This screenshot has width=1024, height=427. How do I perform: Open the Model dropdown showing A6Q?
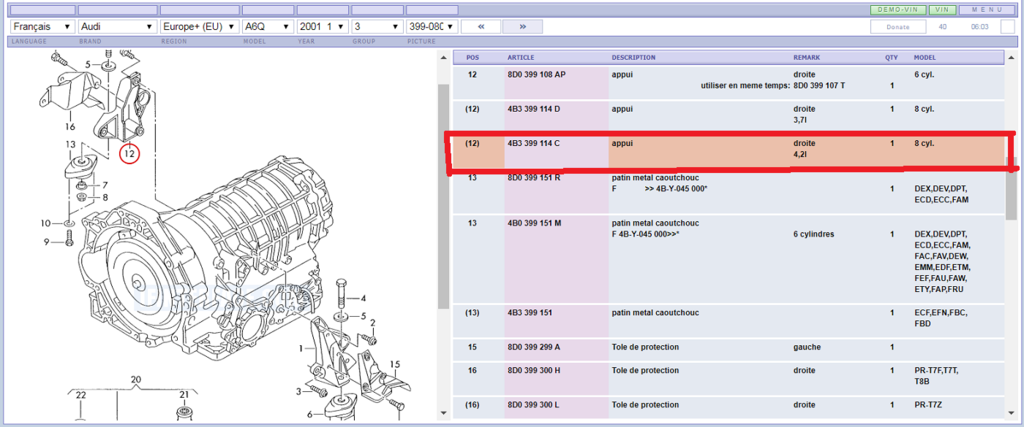(267, 26)
